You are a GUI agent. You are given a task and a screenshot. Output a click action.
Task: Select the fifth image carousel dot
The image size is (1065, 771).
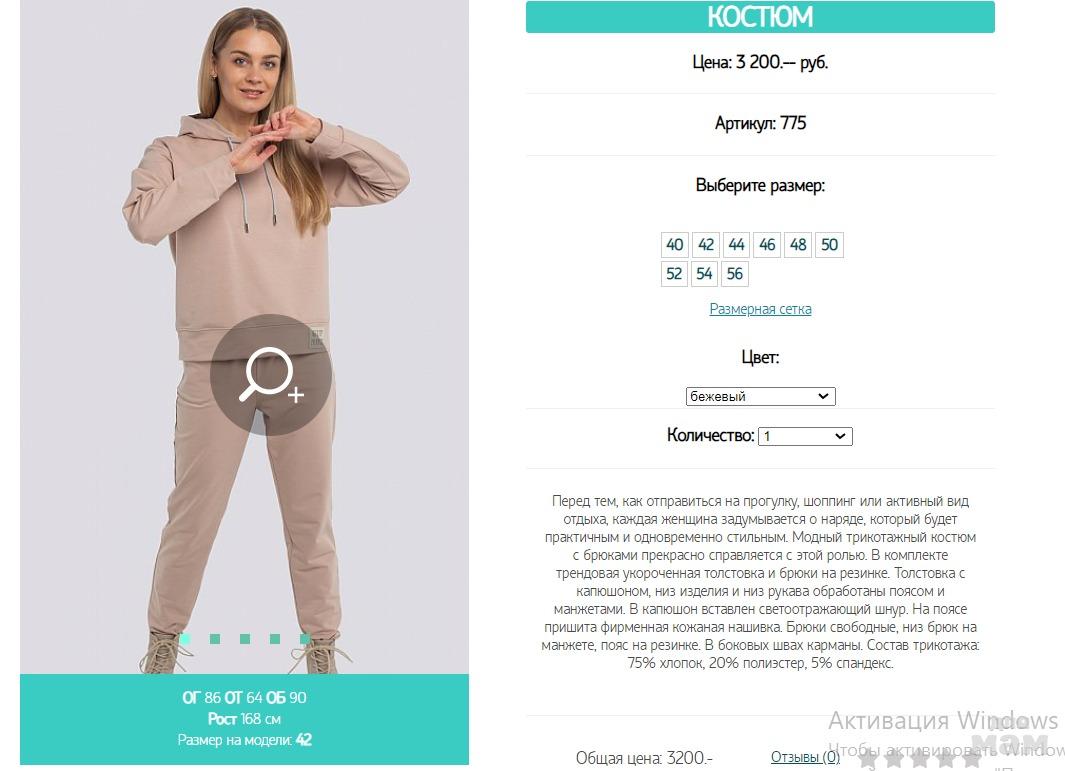tap(305, 639)
